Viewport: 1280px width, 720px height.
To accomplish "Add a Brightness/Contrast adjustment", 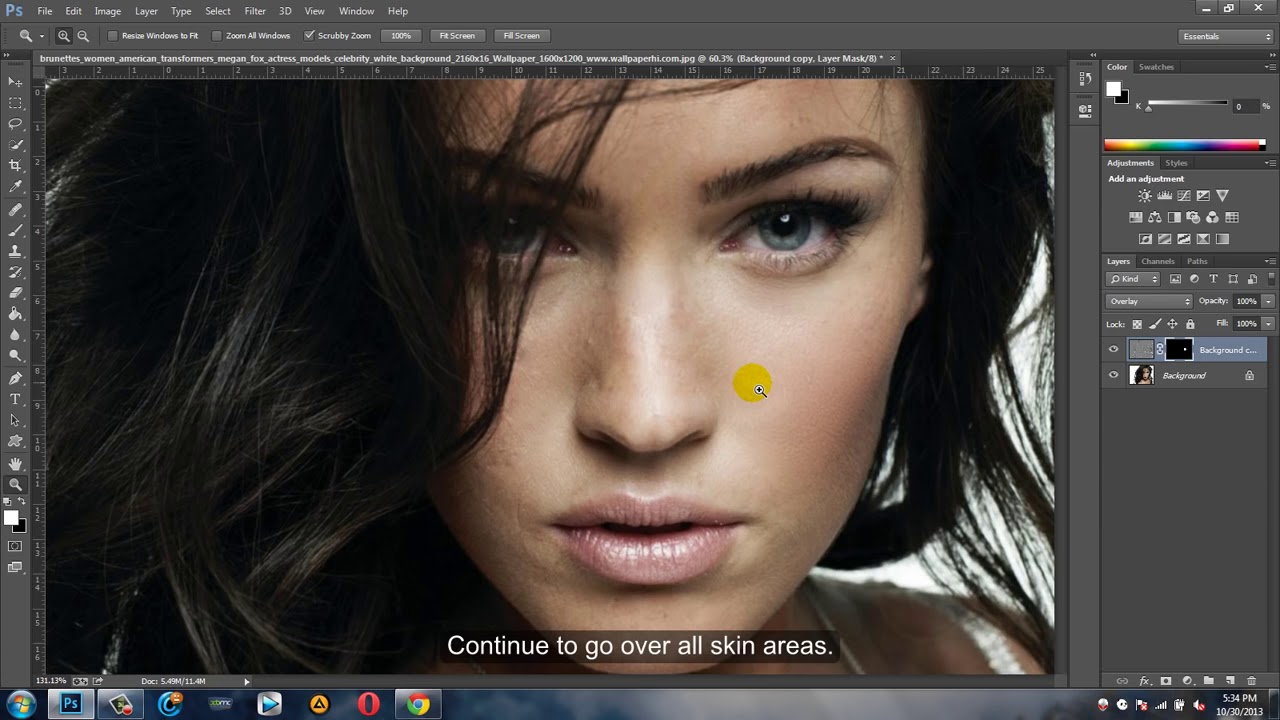I will tap(1145, 196).
